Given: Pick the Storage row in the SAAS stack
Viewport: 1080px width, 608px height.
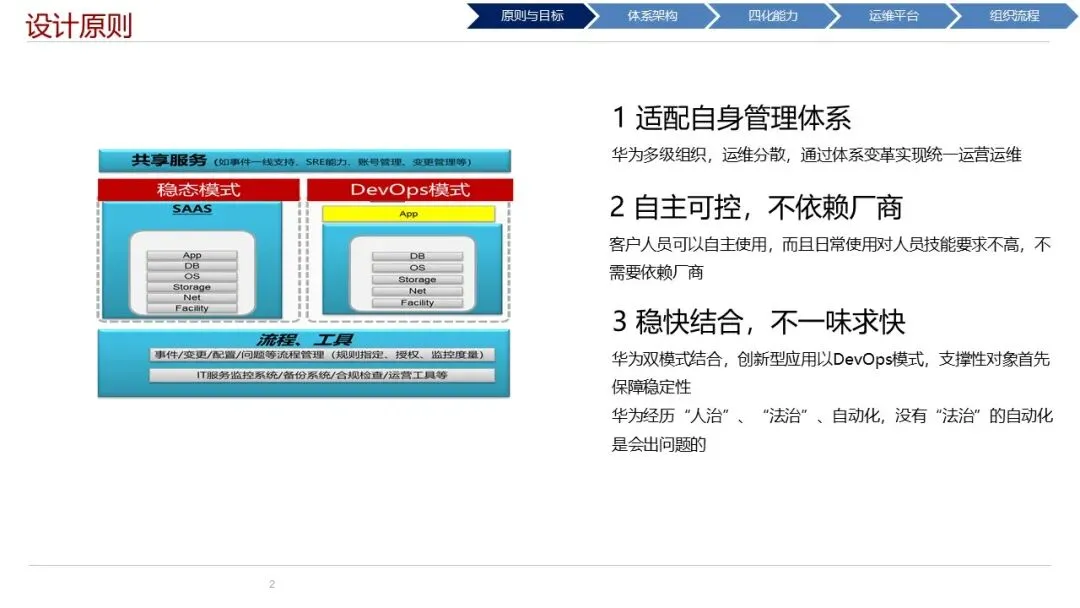Looking at the screenshot, I should [191, 286].
